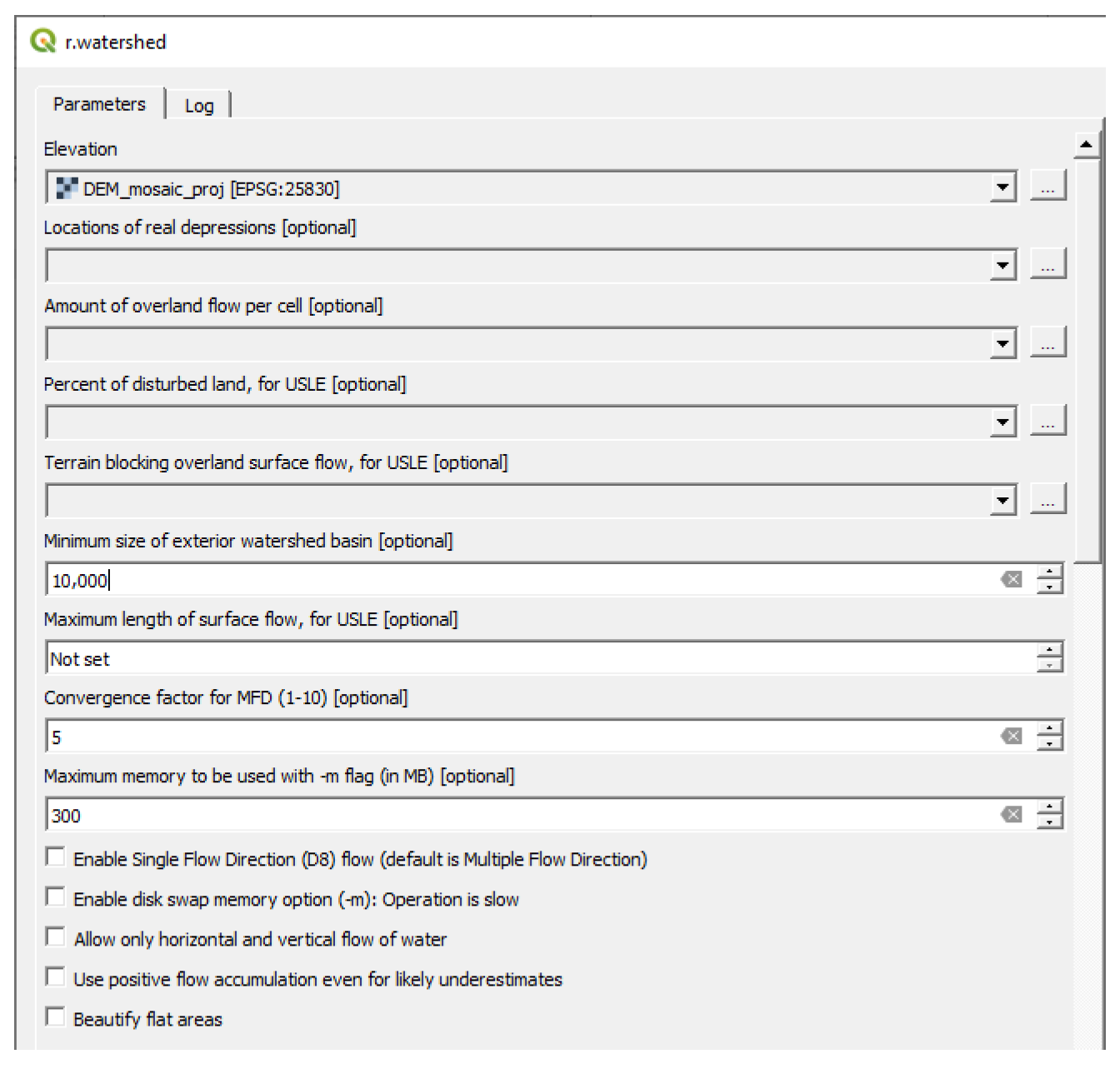1120x1069 pixels.
Task: Enable Single Flow Direction (D8) flow
Action: click(55, 857)
